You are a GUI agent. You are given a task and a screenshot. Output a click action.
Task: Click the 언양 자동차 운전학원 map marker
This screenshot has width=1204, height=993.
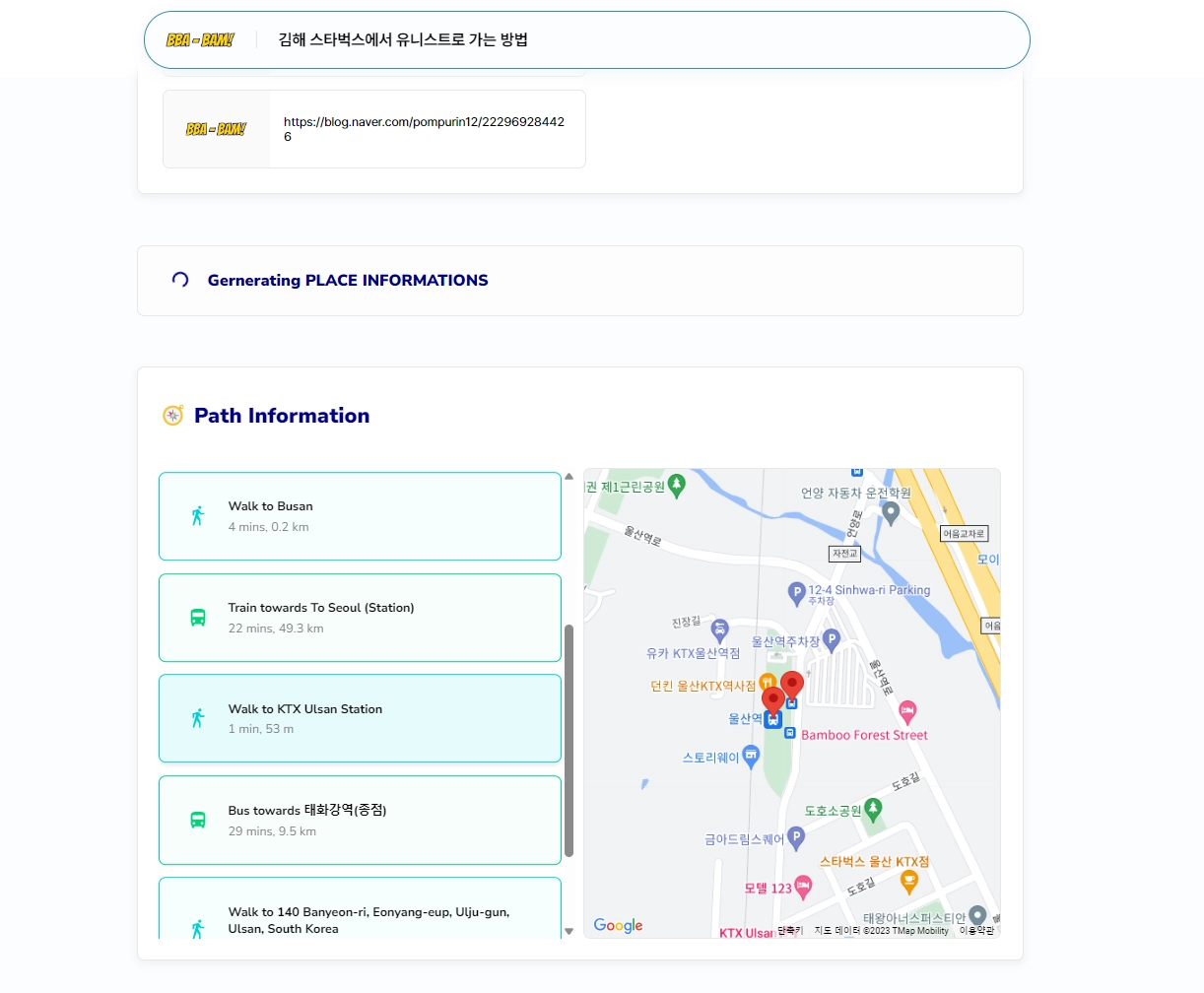pos(891,512)
